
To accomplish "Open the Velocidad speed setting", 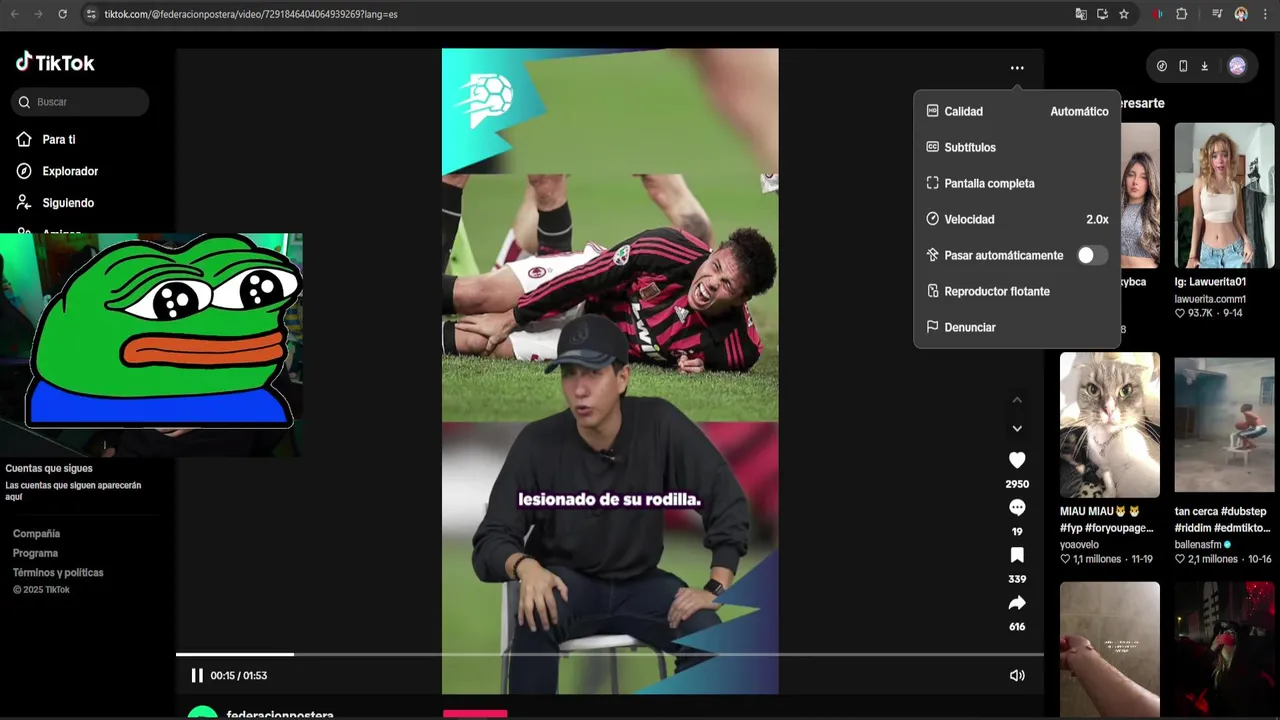I will pos(1017,219).
